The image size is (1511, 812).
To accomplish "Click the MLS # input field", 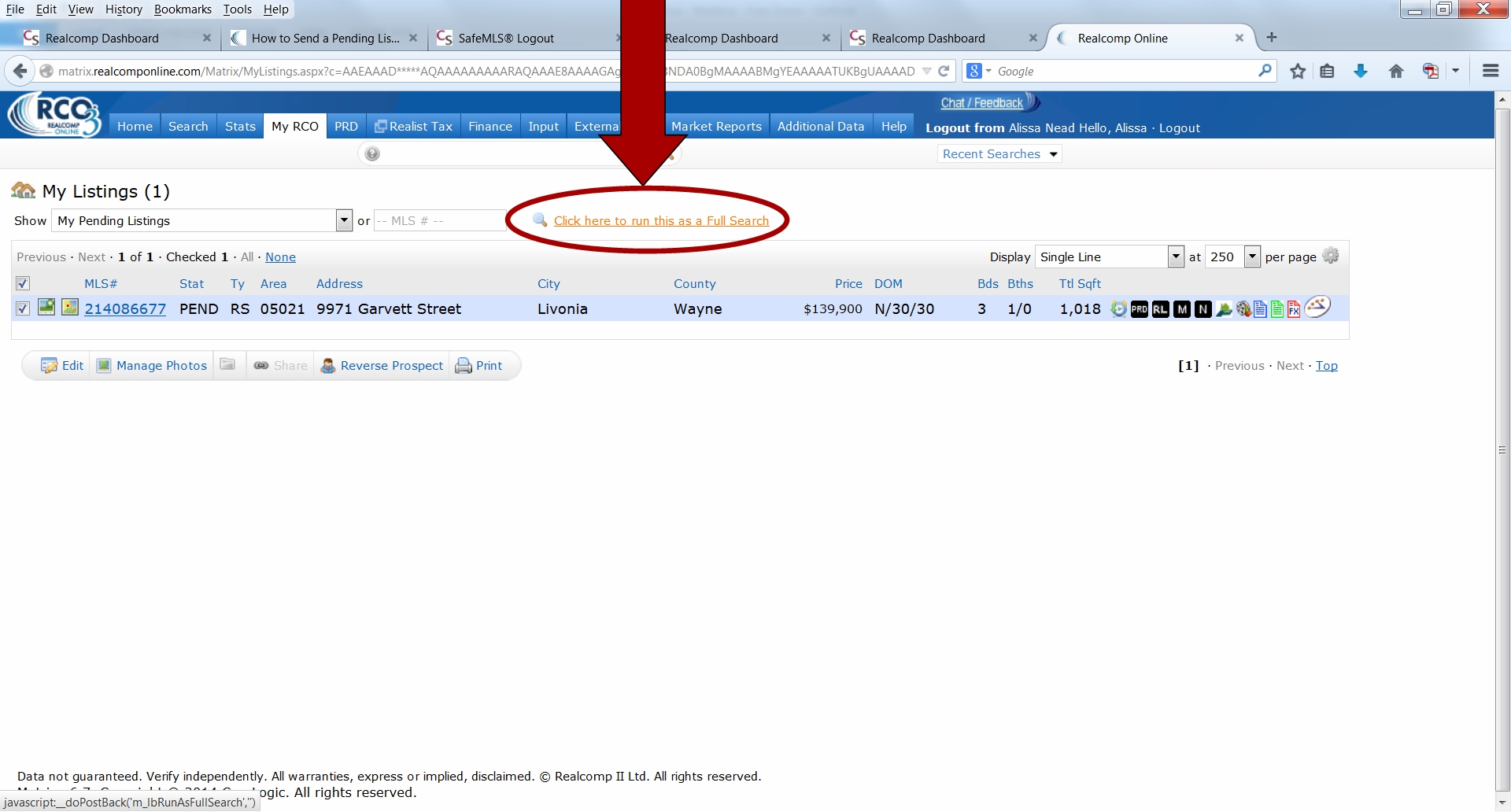I will pyautogui.click(x=440, y=220).
